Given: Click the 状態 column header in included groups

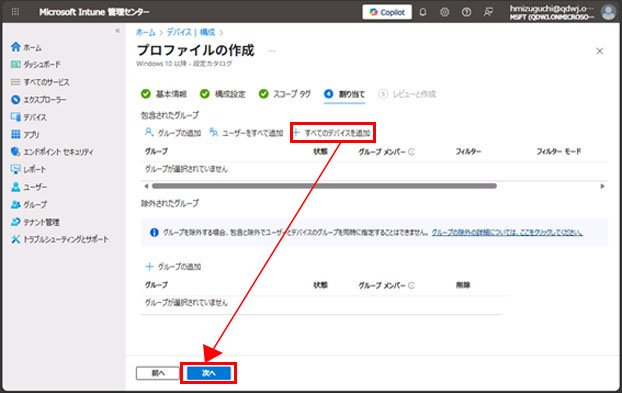Looking at the screenshot, I should (320, 151).
